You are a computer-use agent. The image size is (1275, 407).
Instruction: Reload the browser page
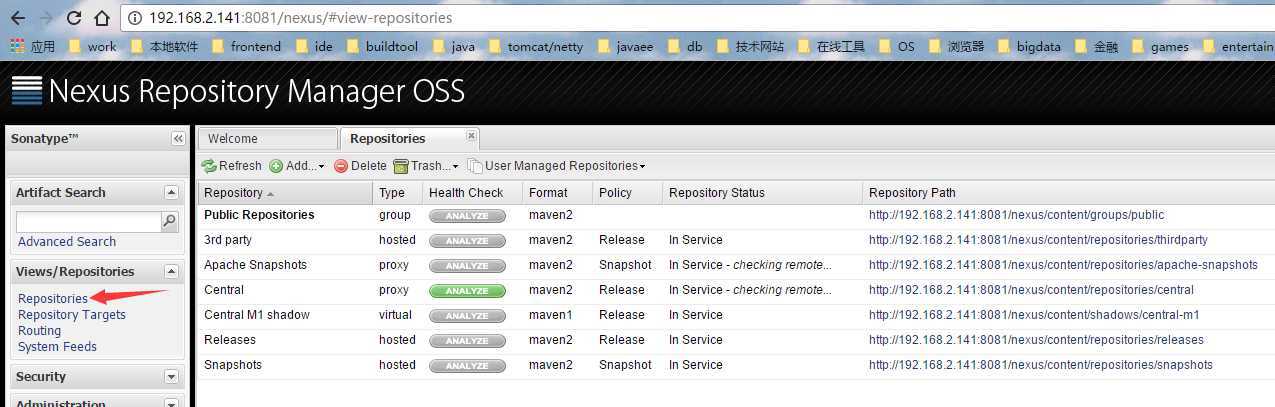pyautogui.click(x=74, y=18)
